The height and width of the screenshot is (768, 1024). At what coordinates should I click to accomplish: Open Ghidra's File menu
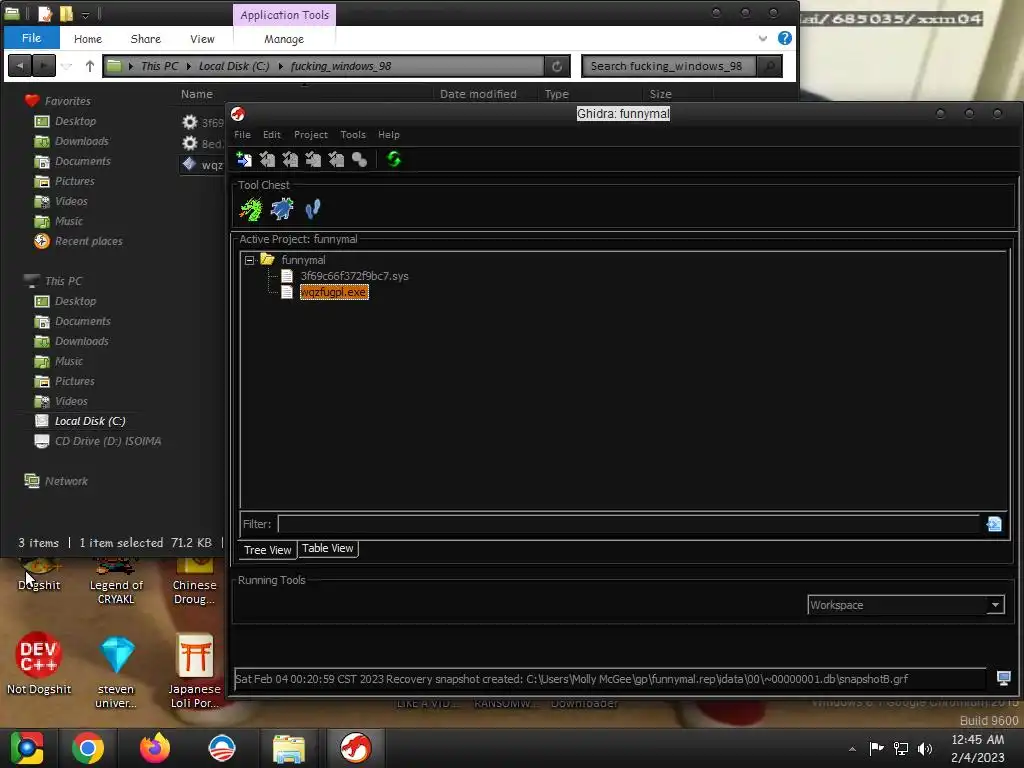pyautogui.click(x=242, y=135)
